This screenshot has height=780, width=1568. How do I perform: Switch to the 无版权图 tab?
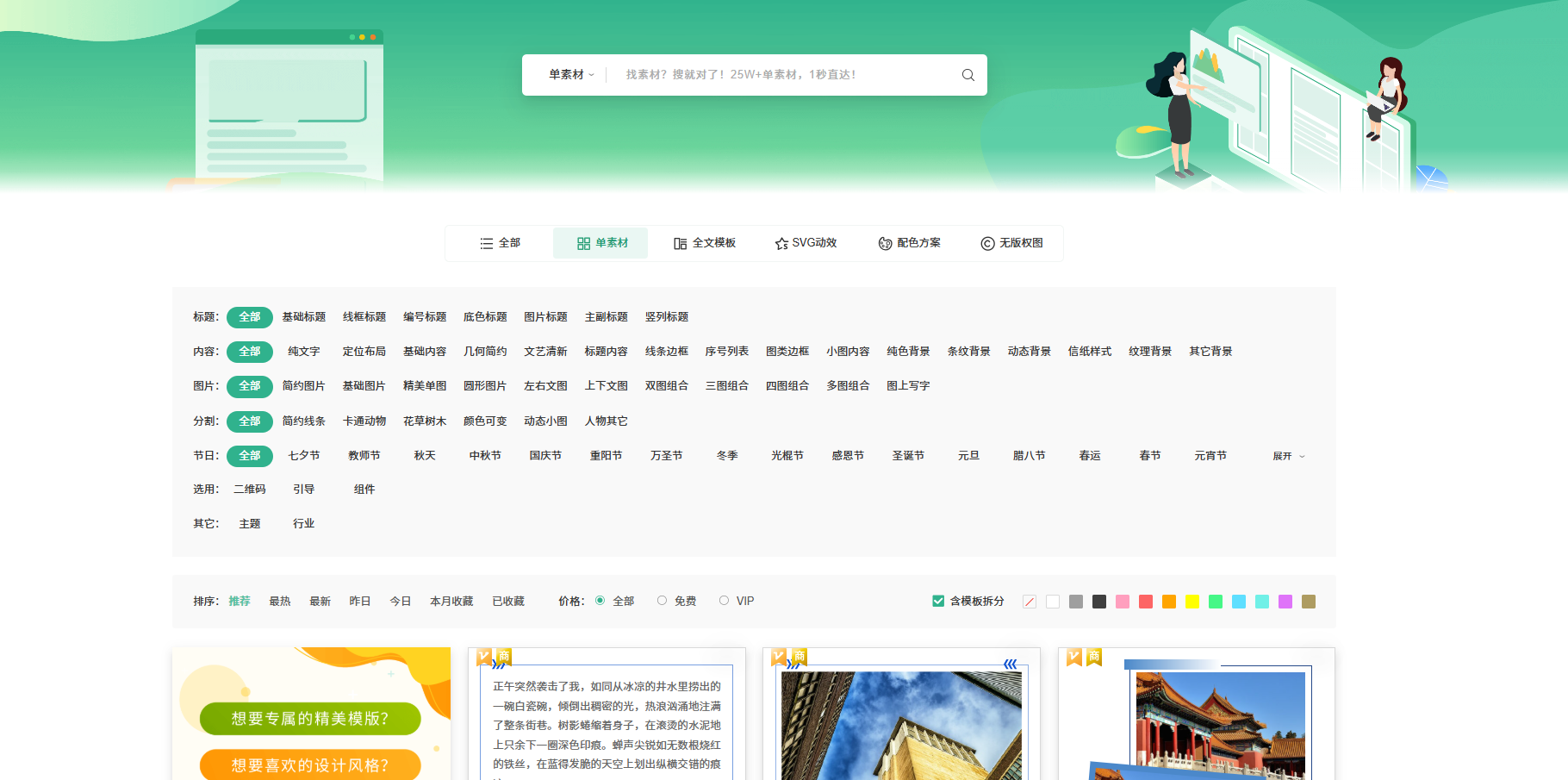click(1020, 243)
